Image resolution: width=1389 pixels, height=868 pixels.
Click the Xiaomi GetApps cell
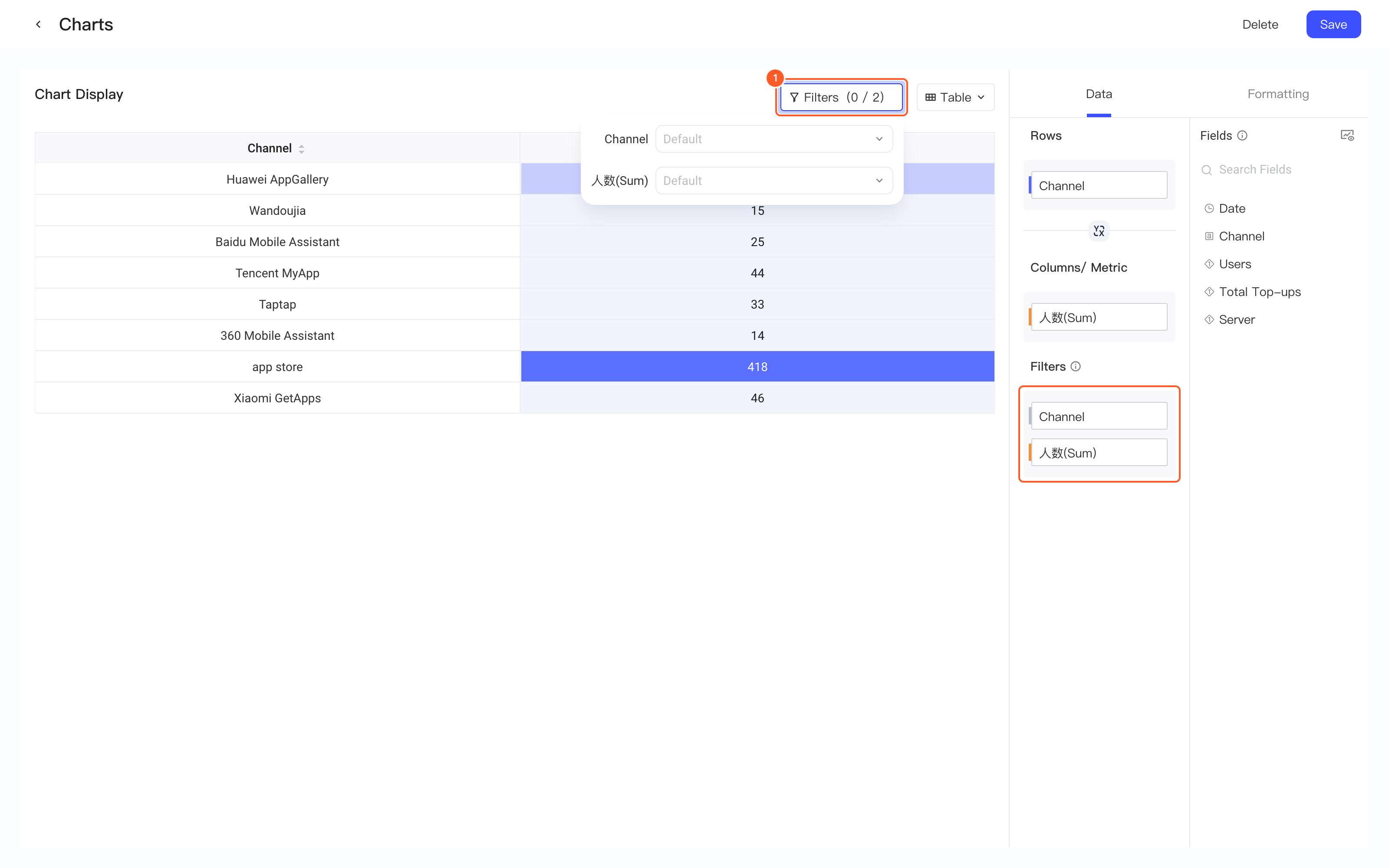[278, 398]
